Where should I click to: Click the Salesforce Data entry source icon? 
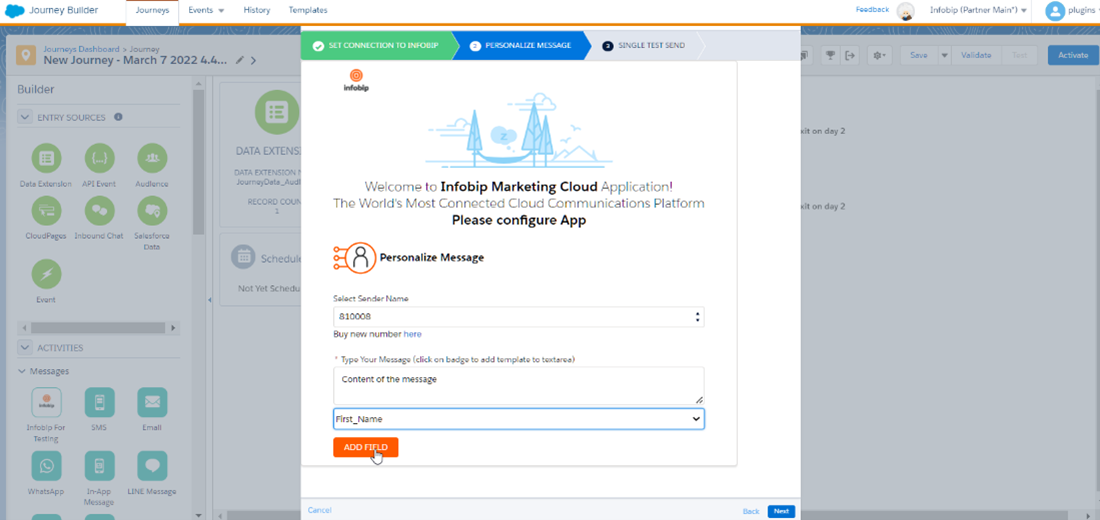152,210
